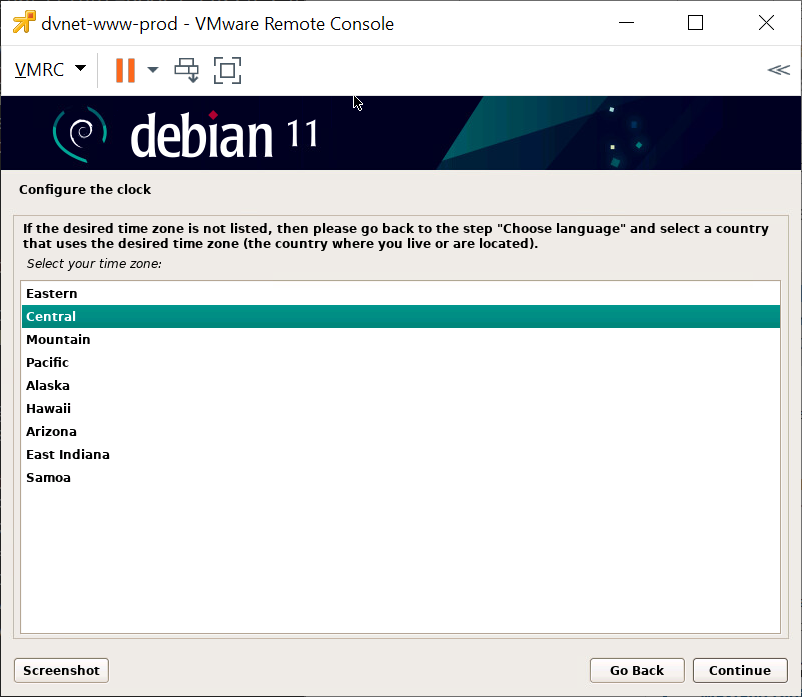This screenshot has width=802, height=697.
Task: Click Send Ctrl+Alt+Del toolbar icon
Action: 187,70
